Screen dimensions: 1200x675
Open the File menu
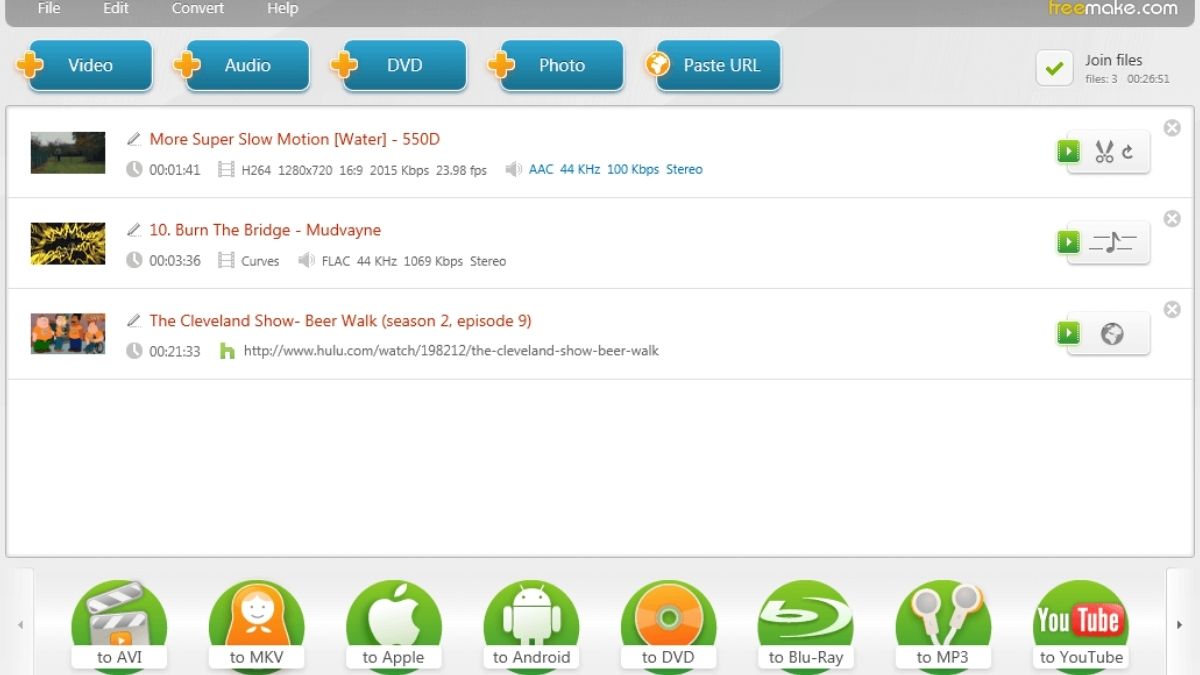pos(49,8)
